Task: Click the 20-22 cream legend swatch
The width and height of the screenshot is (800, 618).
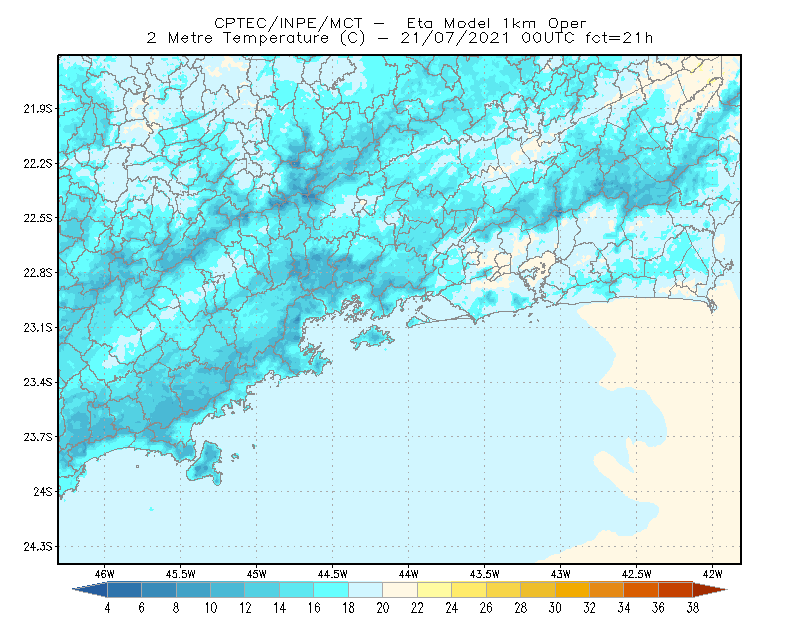Action: click(x=400, y=590)
